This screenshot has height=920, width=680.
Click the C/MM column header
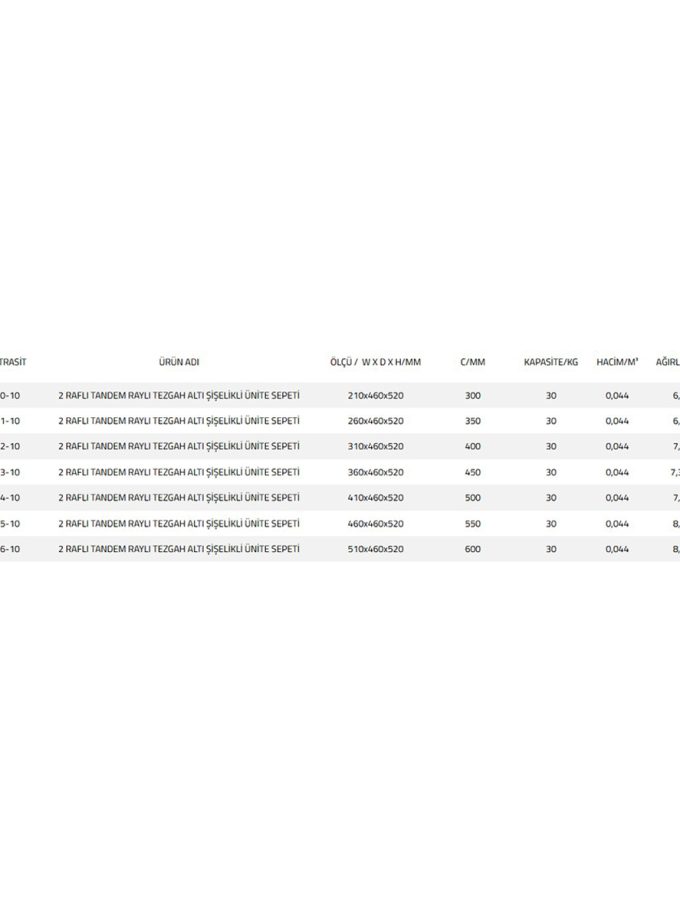472,361
